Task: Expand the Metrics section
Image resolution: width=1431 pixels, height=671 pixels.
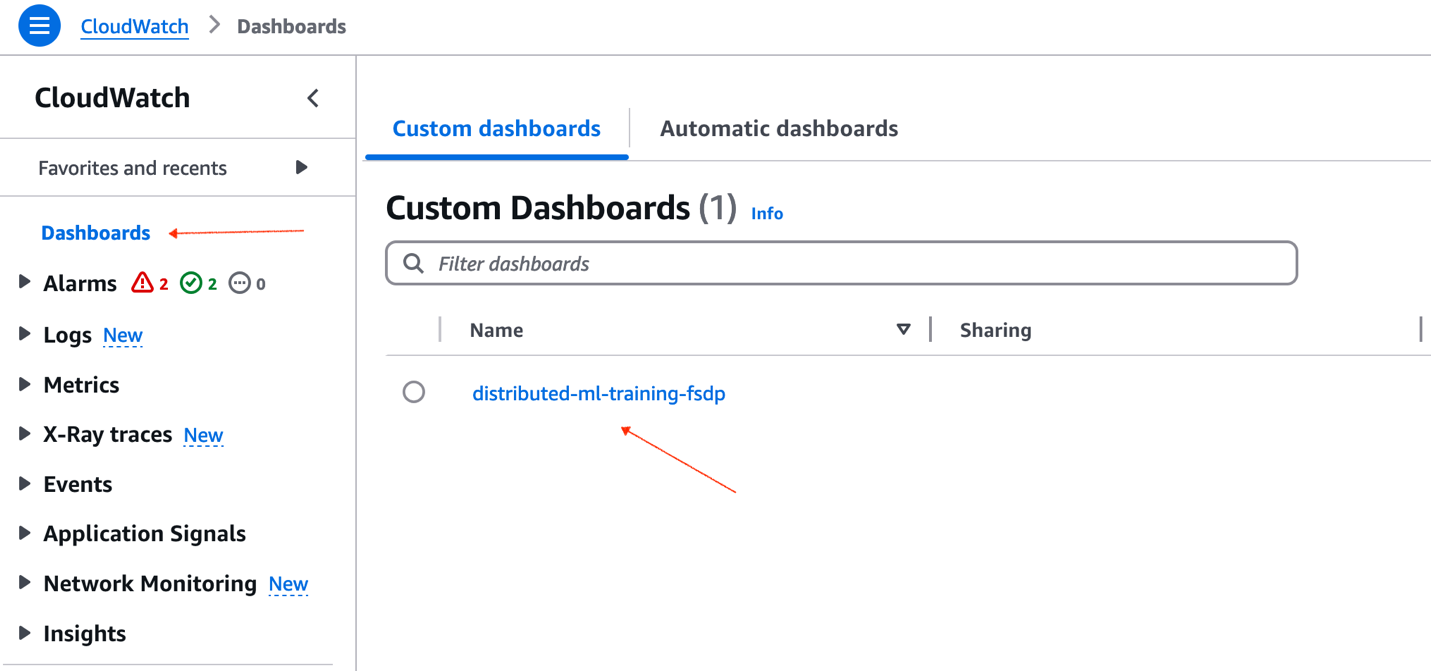Action: pyautogui.click(x=23, y=384)
